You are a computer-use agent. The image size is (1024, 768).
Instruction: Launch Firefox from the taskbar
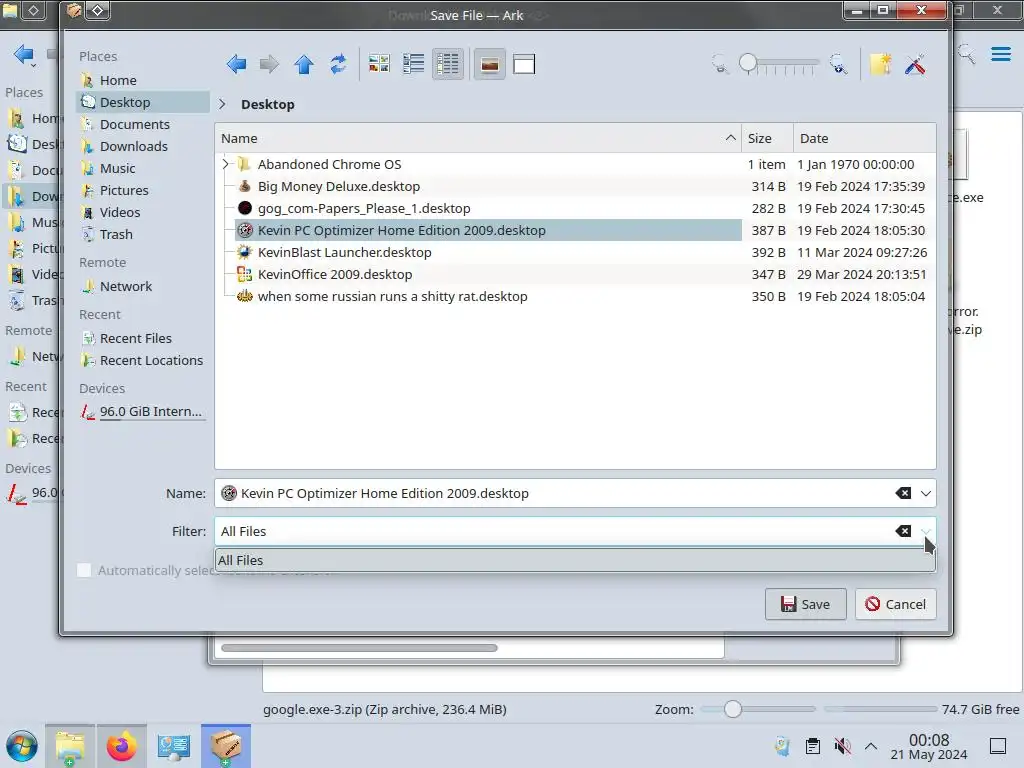[x=121, y=746]
